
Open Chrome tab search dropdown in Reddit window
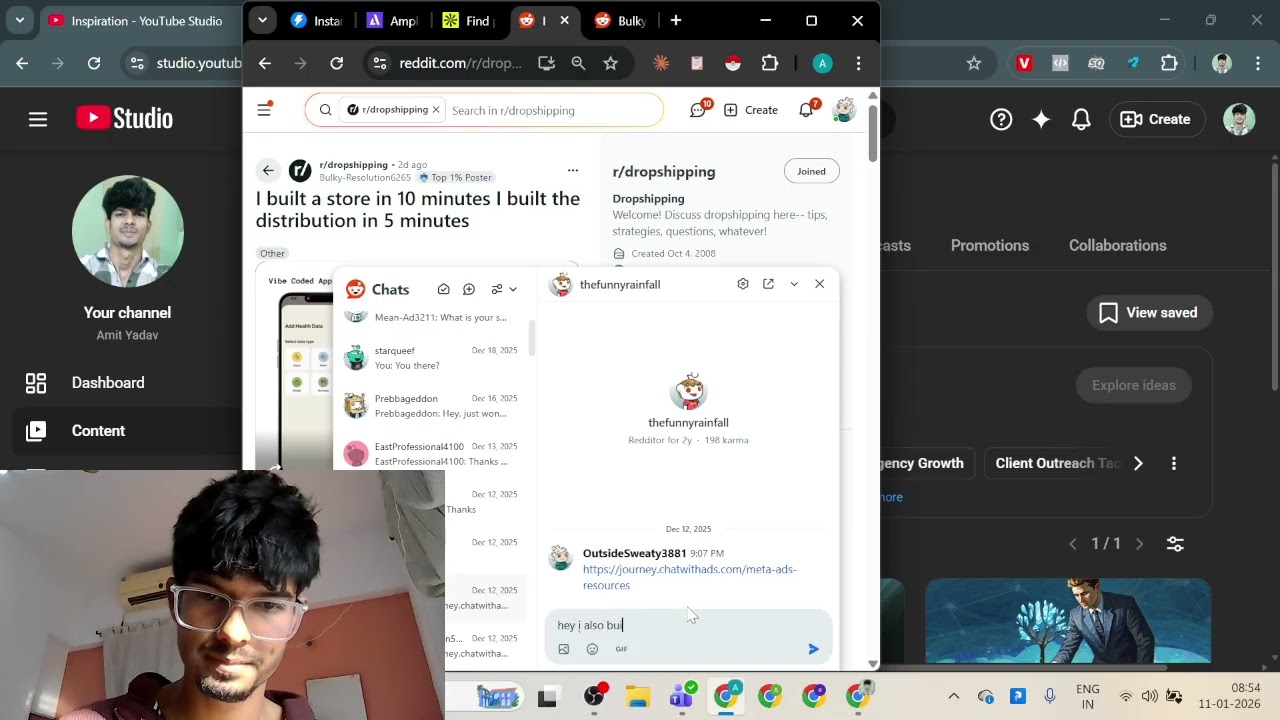pyautogui.click(x=262, y=20)
